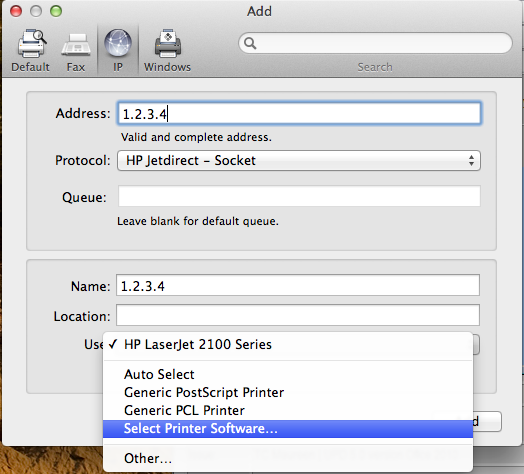Click the Address field containing 1.2.3.4

tap(299, 114)
